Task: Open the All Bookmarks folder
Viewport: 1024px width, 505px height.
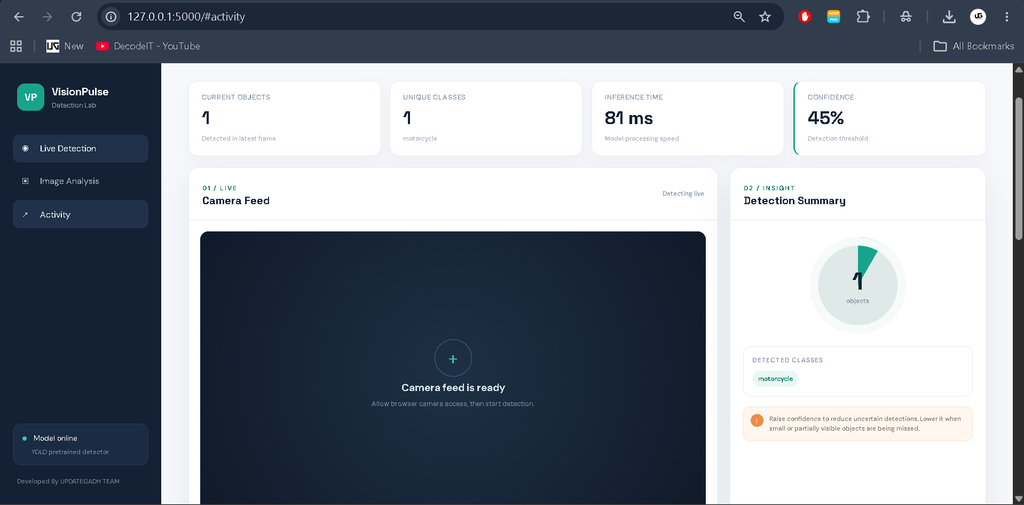Action: [x=974, y=46]
